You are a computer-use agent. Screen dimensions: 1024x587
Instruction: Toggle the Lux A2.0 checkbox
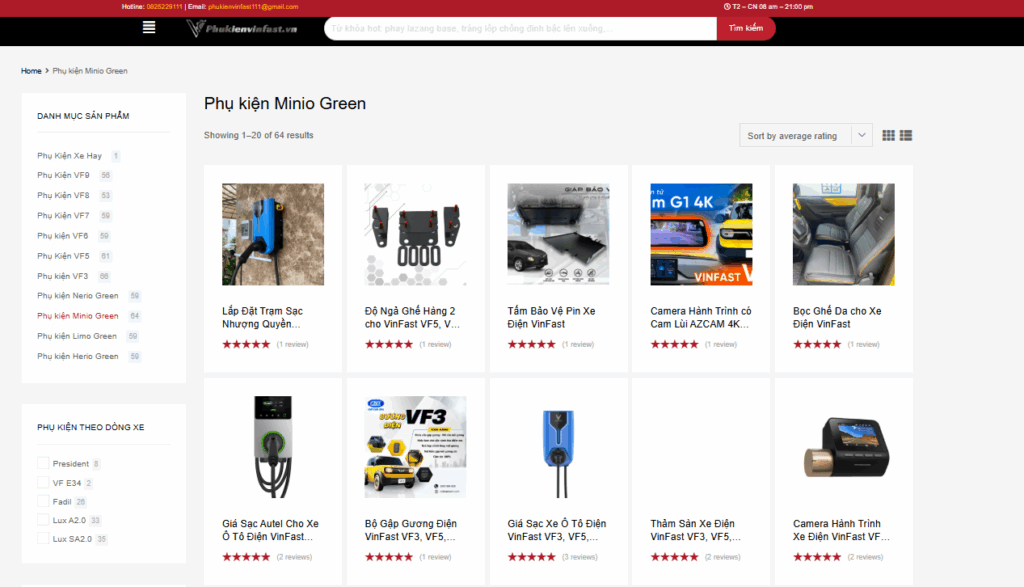click(43, 520)
